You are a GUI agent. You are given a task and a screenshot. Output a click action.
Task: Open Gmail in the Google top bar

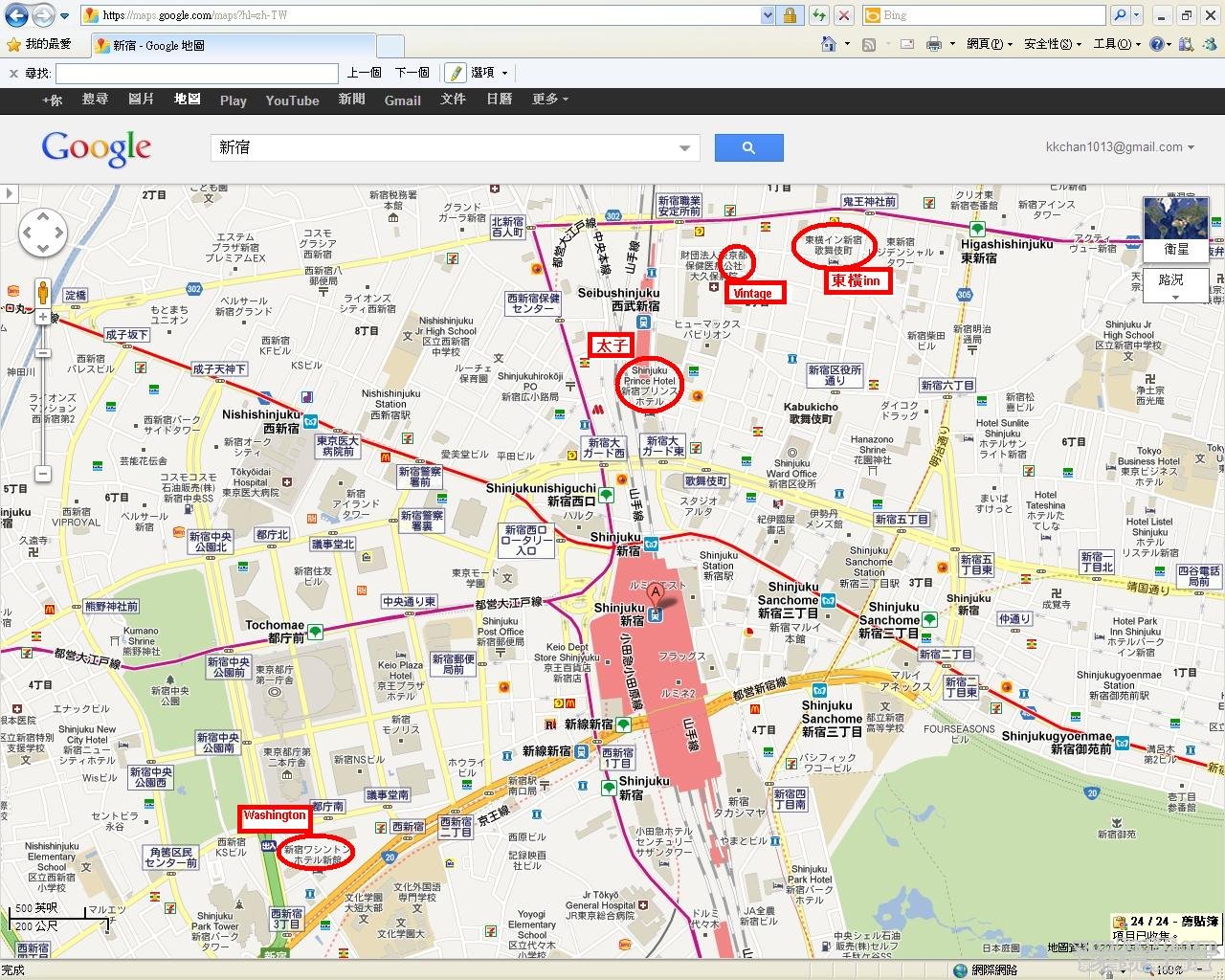coord(402,100)
